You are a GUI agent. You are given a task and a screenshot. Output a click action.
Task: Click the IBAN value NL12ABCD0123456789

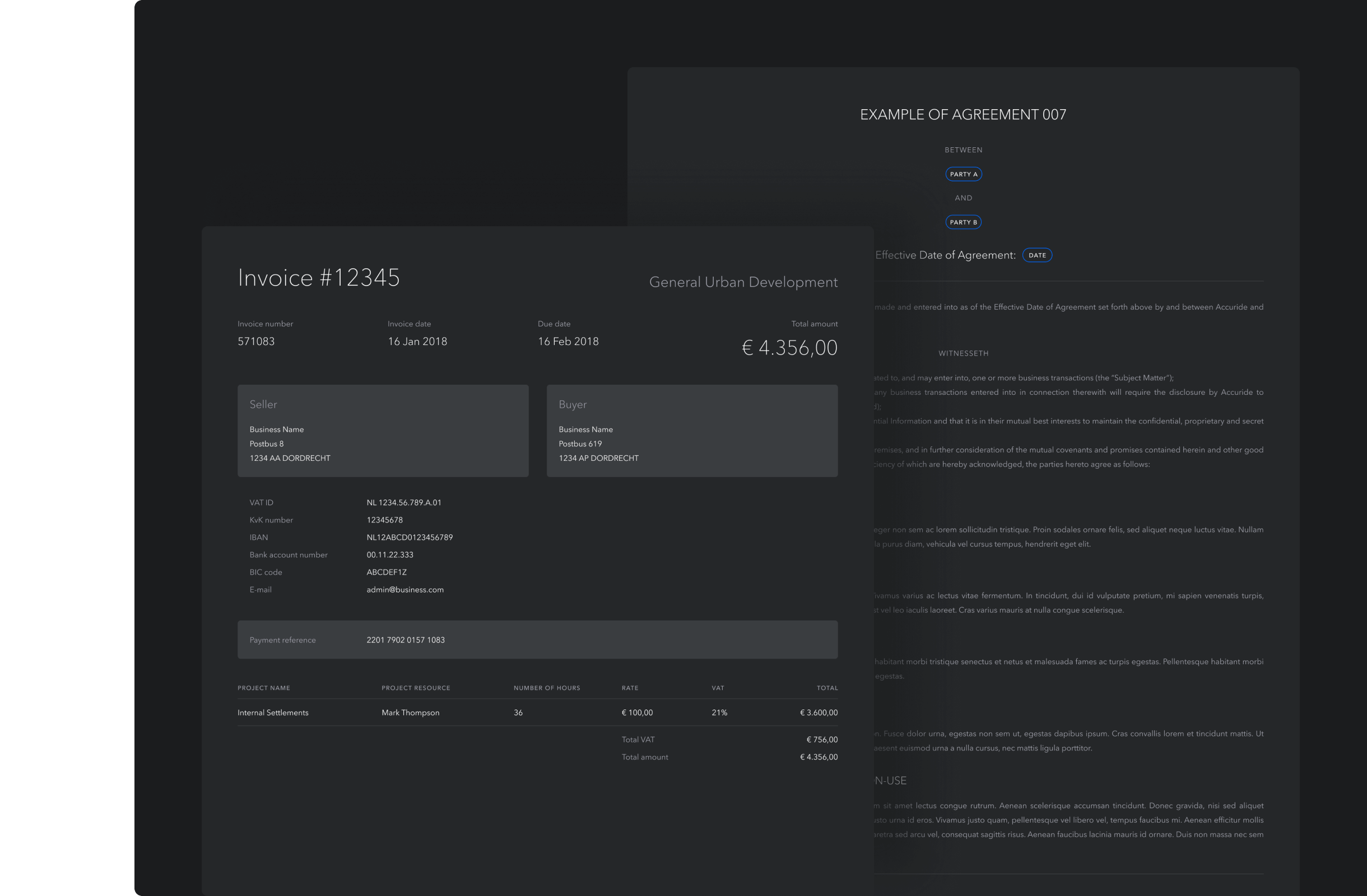point(410,537)
